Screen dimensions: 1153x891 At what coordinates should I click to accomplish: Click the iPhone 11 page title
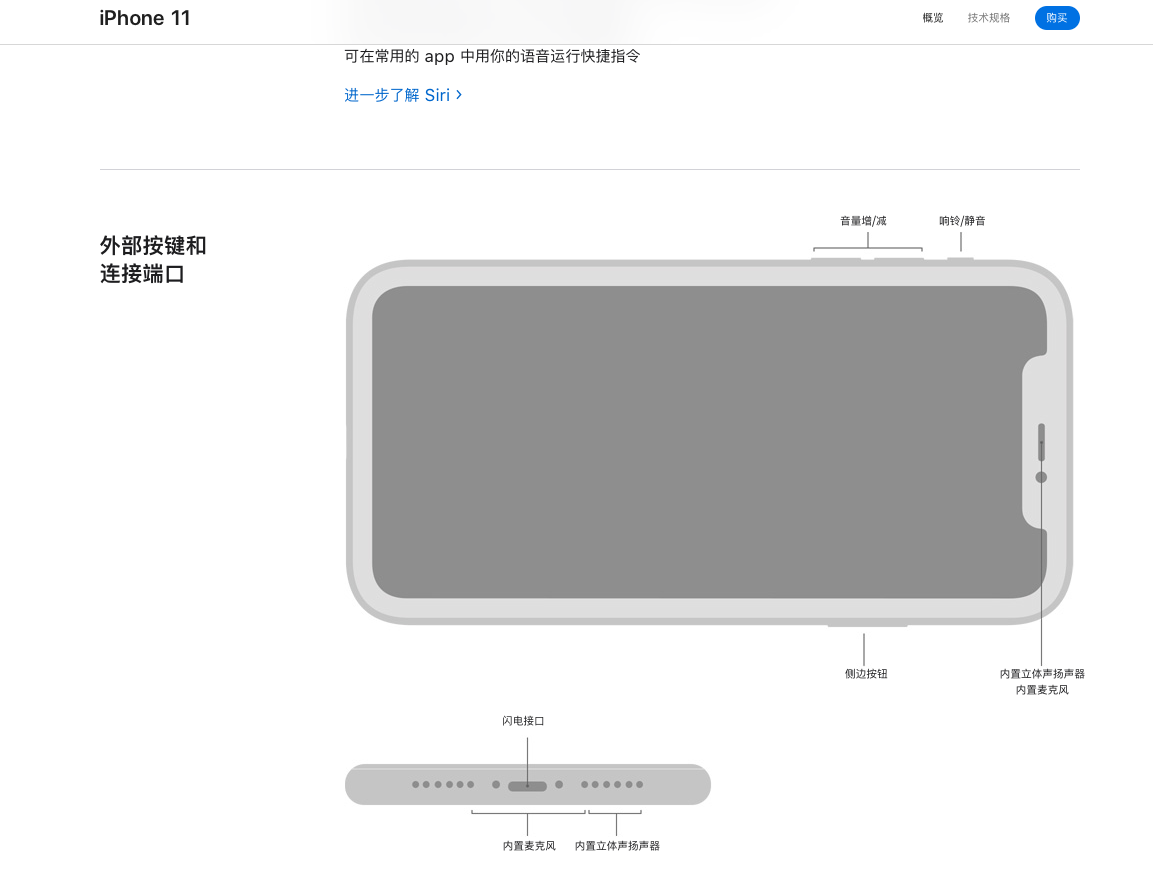pos(145,18)
